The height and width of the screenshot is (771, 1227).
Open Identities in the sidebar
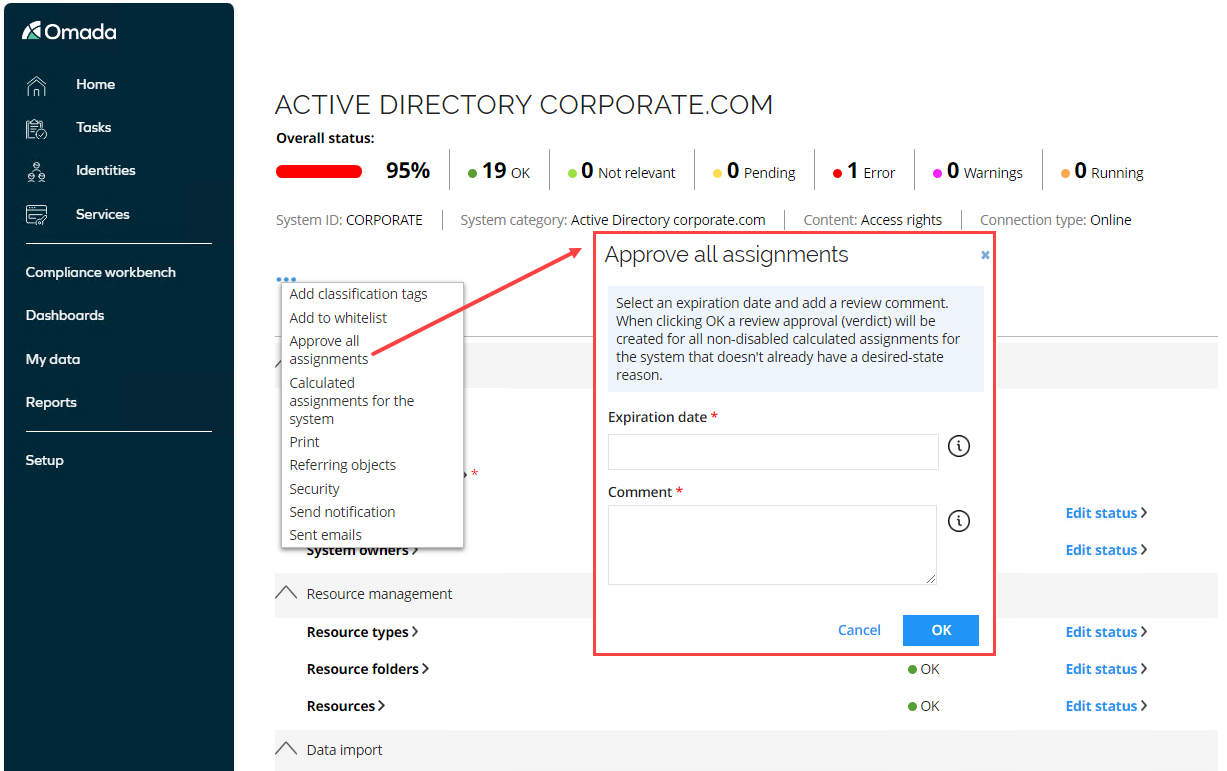pos(105,171)
